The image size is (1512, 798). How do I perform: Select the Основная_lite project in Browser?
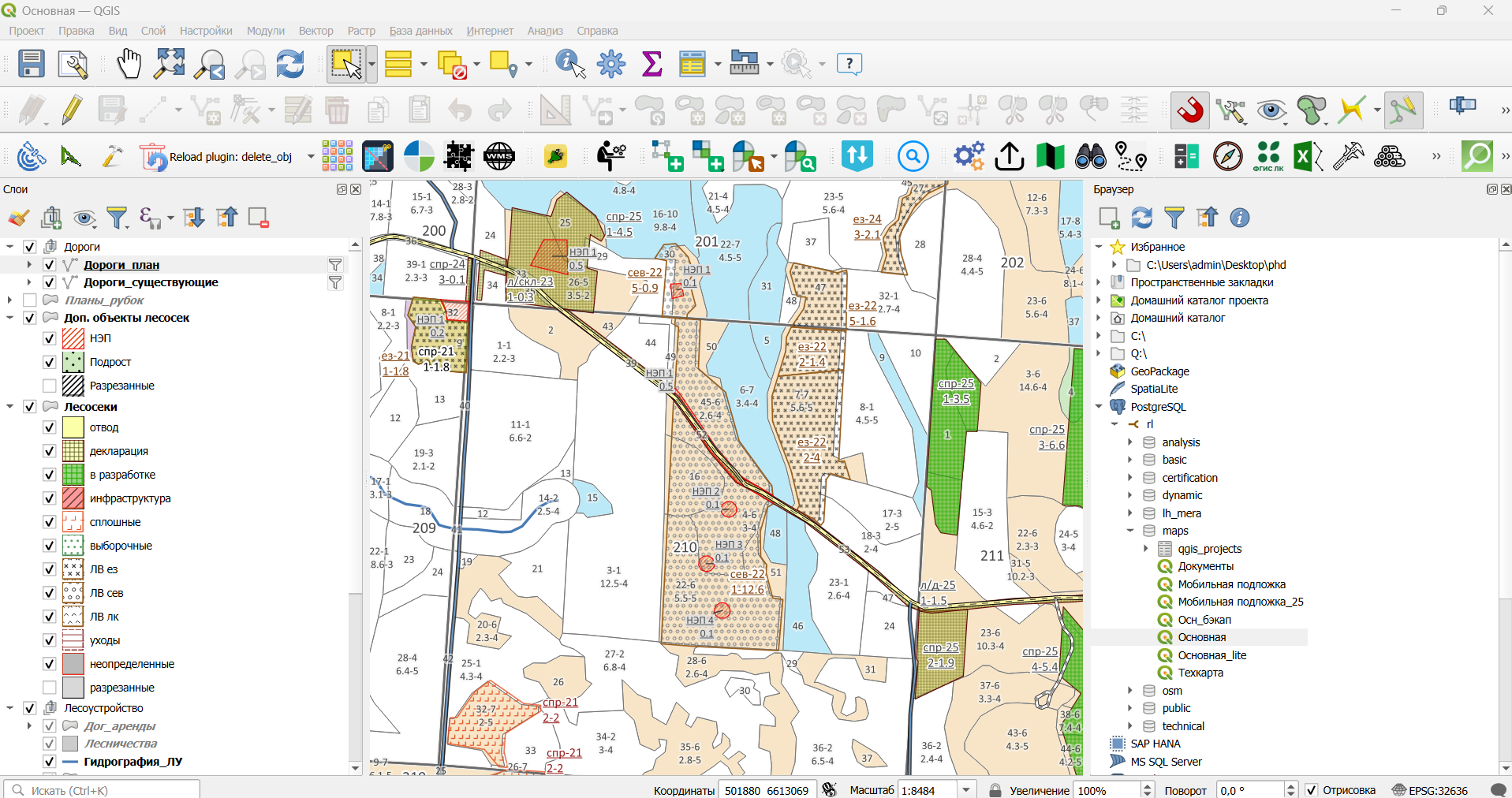point(1212,655)
